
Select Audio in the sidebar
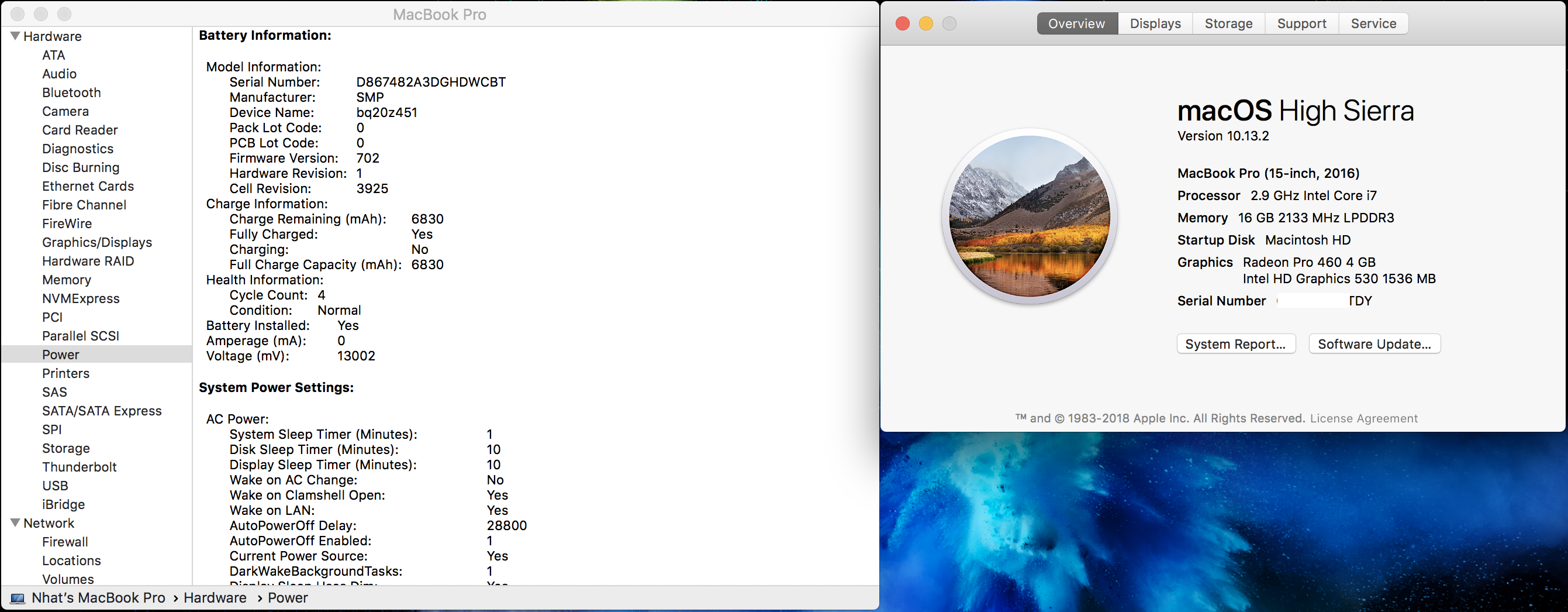pyautogui.click(x=59, y=74)
